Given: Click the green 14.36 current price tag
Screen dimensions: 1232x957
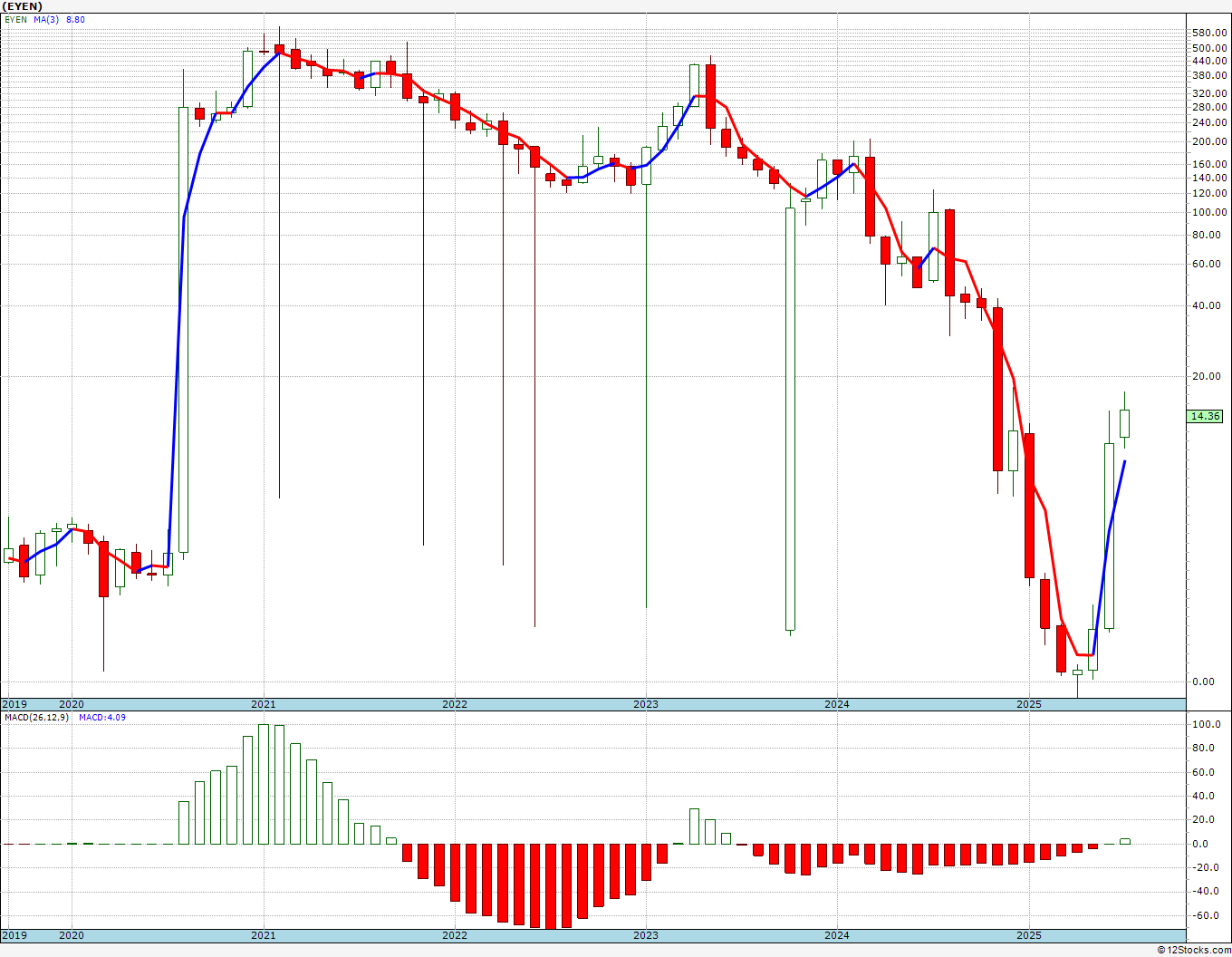Looking at the screenshot, I should tap(1206, 416).
